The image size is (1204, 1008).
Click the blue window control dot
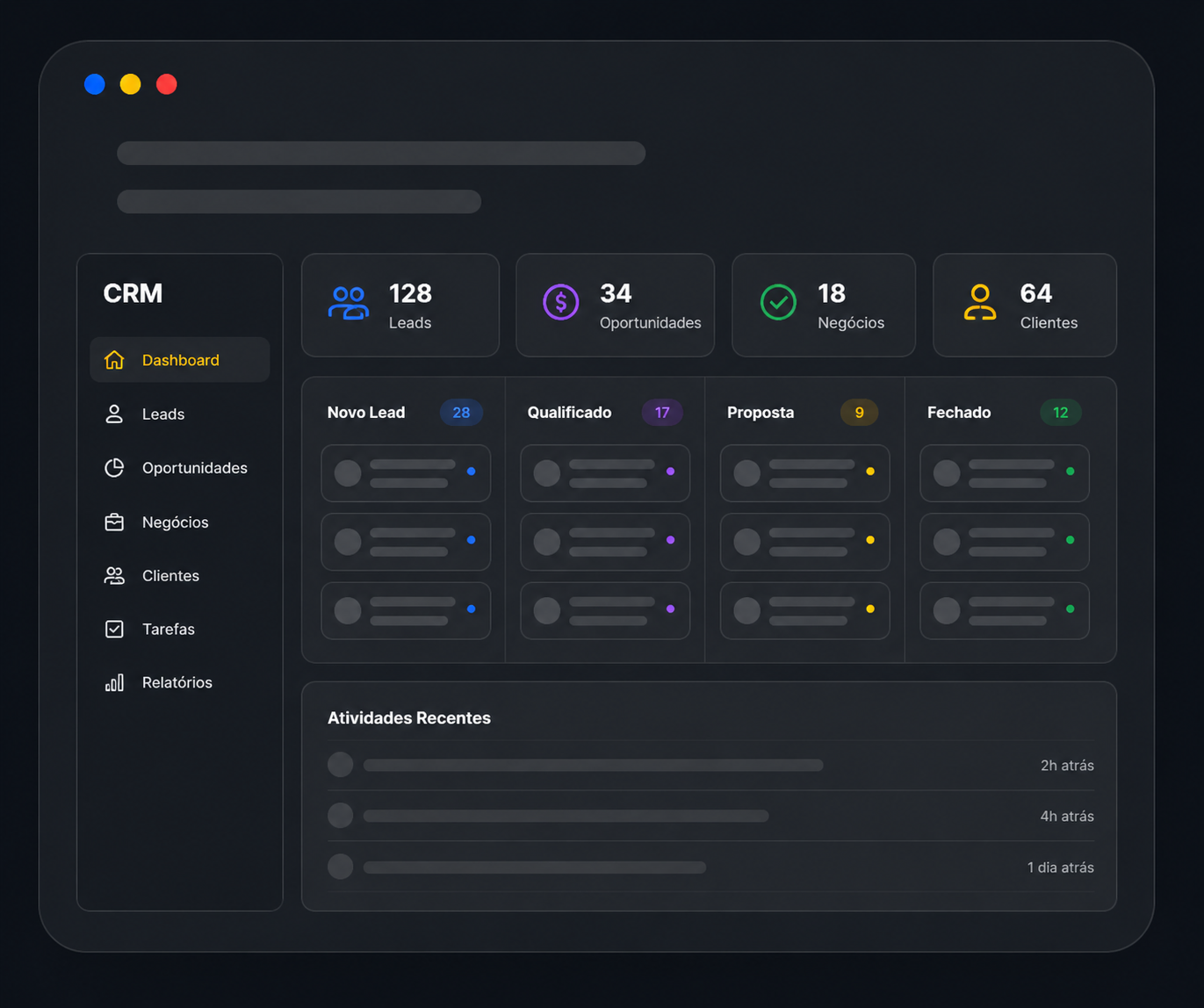click(95, 84)
